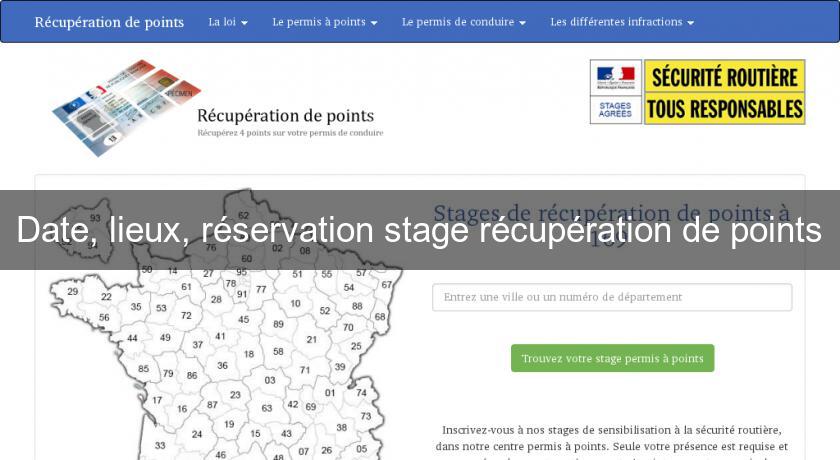Select department 36 on the map

click(223, 366)
